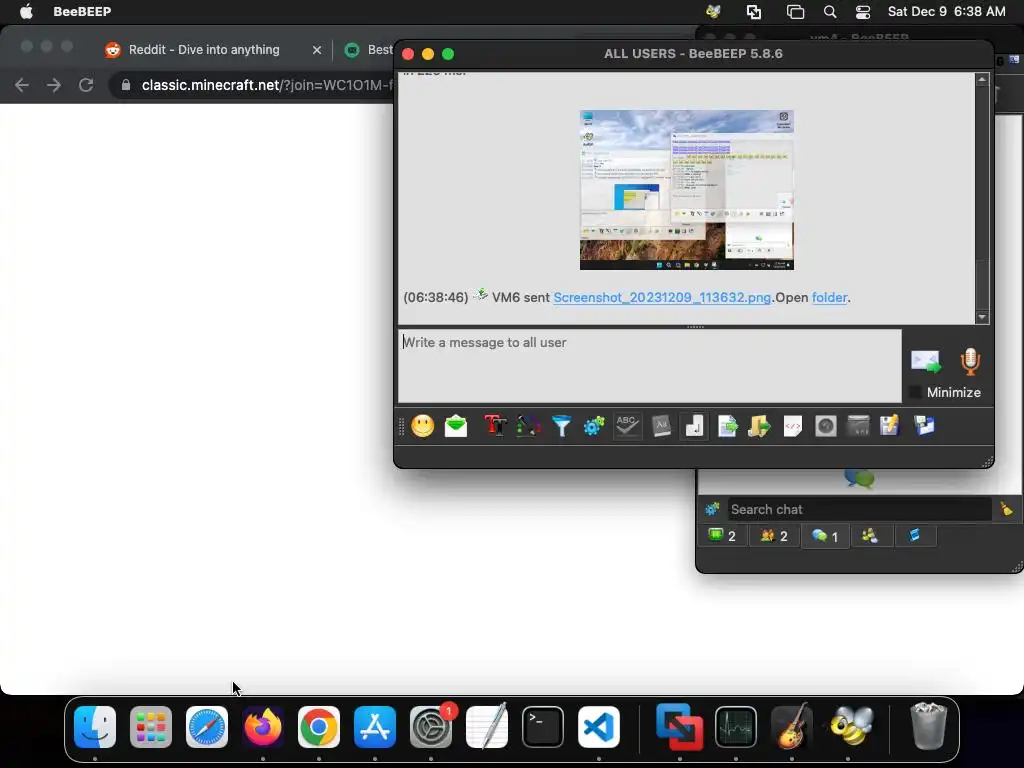Click the browser back arrow
Viewport: 1024px width, 768px height.
[x=22, y=85]
